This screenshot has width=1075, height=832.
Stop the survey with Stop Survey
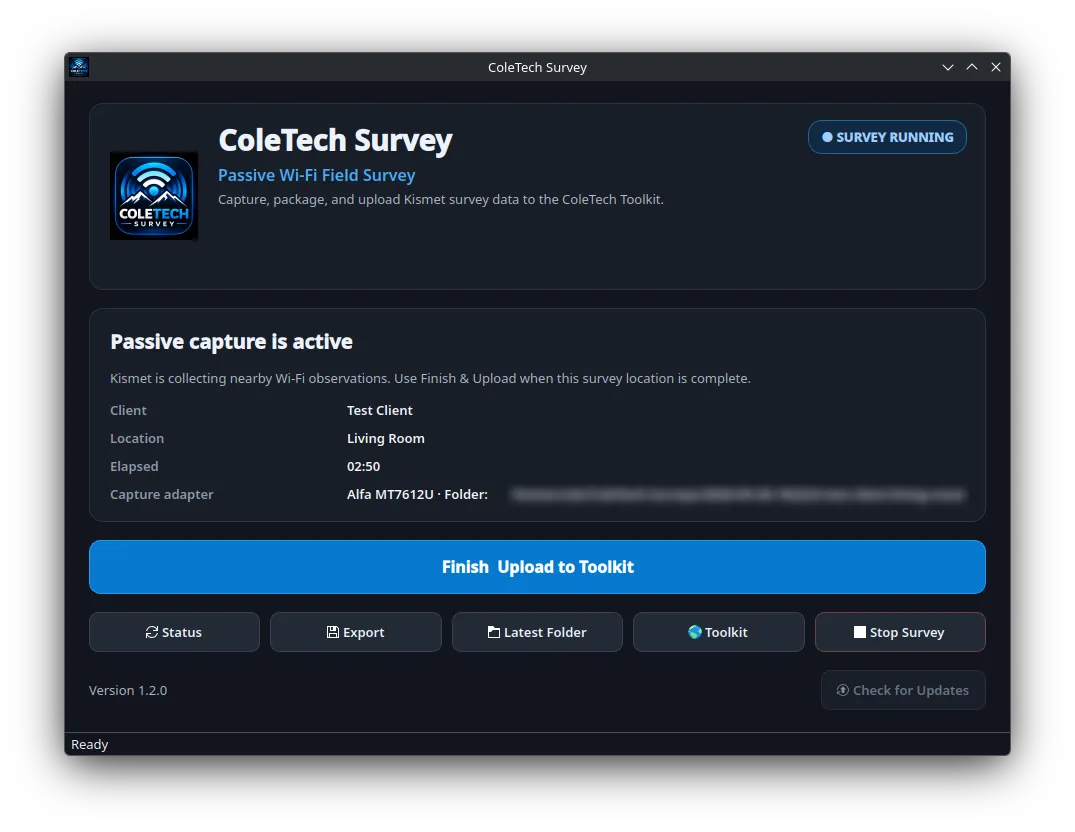click(x=900, y=632)
